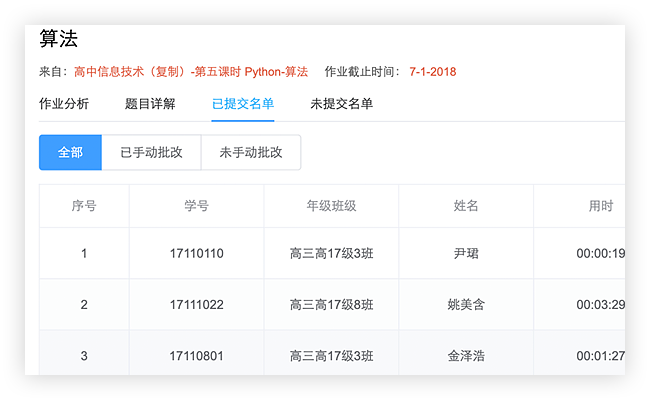This screenshot has width=650, height=400.
Task: Select the 已提交名单 tab
Action: [243, 104]
